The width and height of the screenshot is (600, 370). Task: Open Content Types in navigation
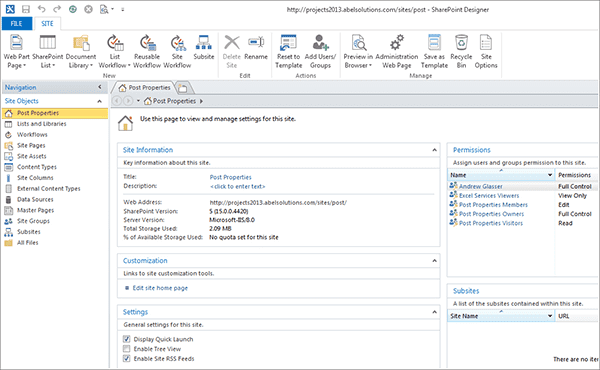(37, 167)
